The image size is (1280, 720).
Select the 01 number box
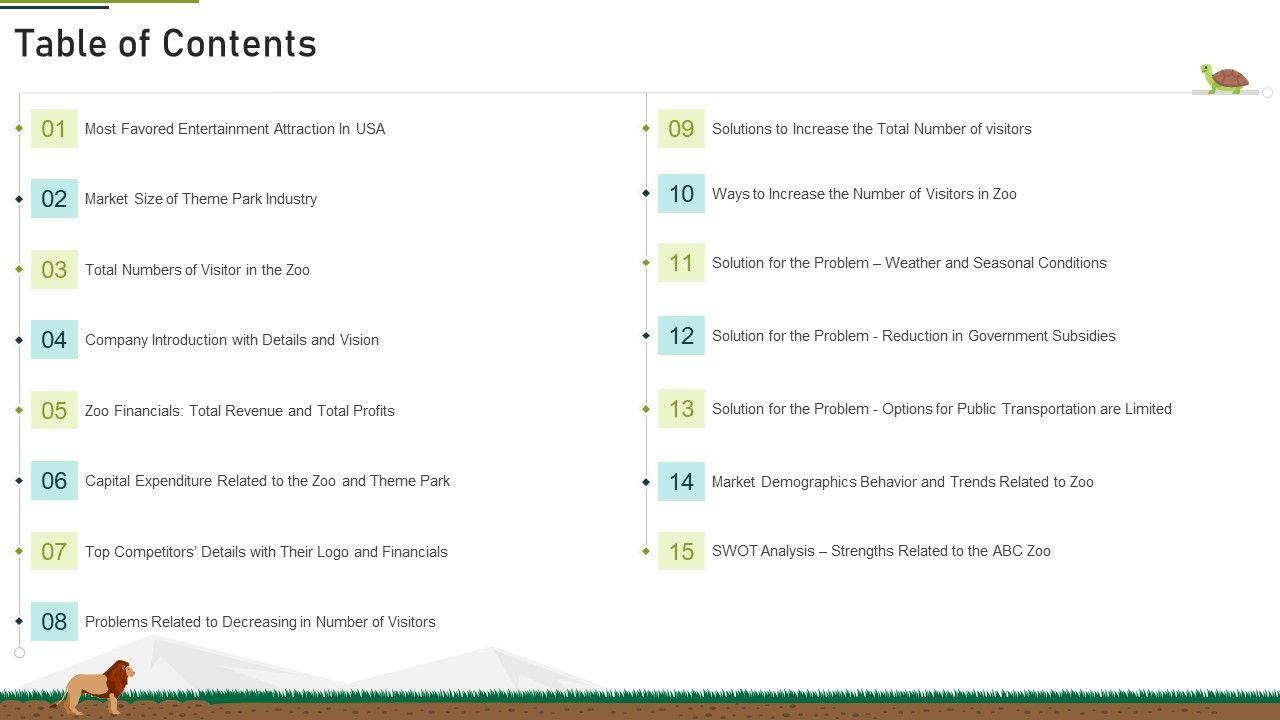click(54, 129)
